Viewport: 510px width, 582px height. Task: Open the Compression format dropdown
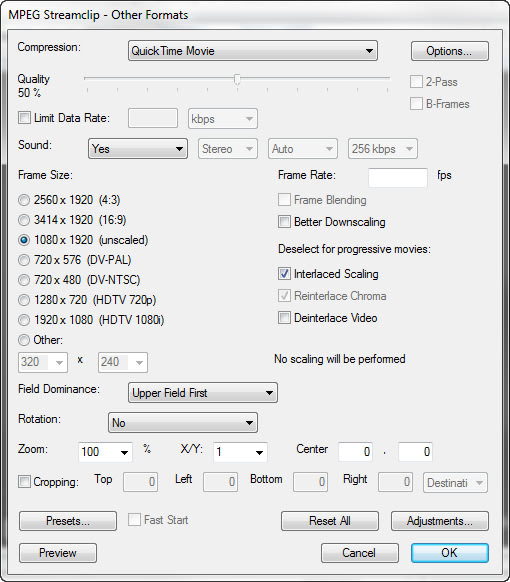253,51
